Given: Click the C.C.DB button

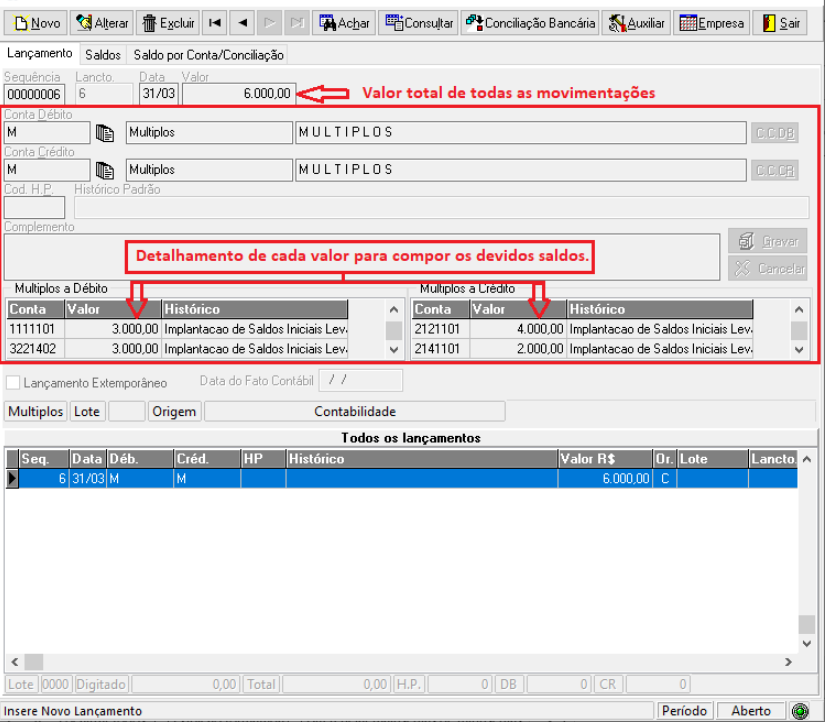Looking at the screenshot, I should pos(774,133).
